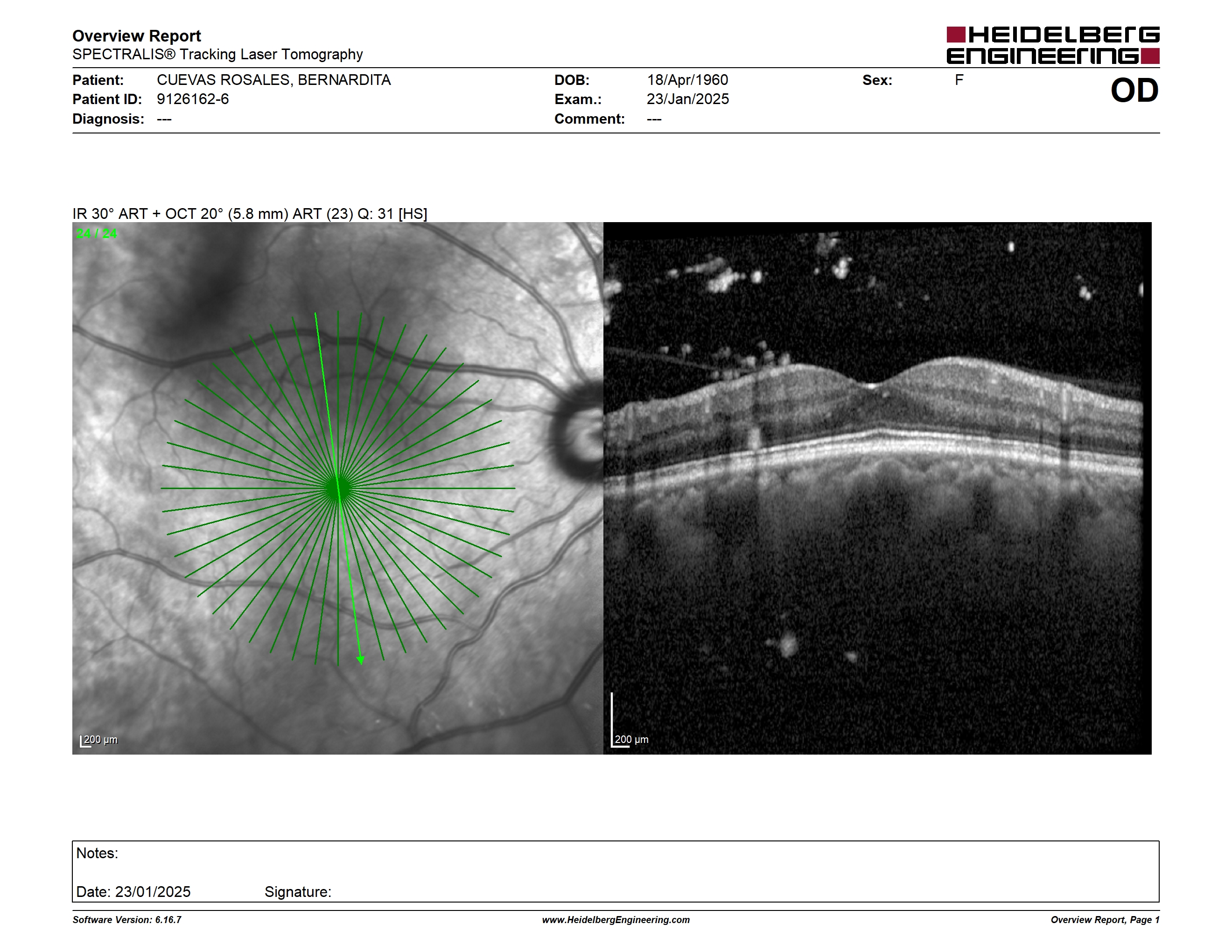Image resolution: width=1232 pixels, height=952 pixels.
Task: Click the 'Patient:' label
Action: coord(98,80)
